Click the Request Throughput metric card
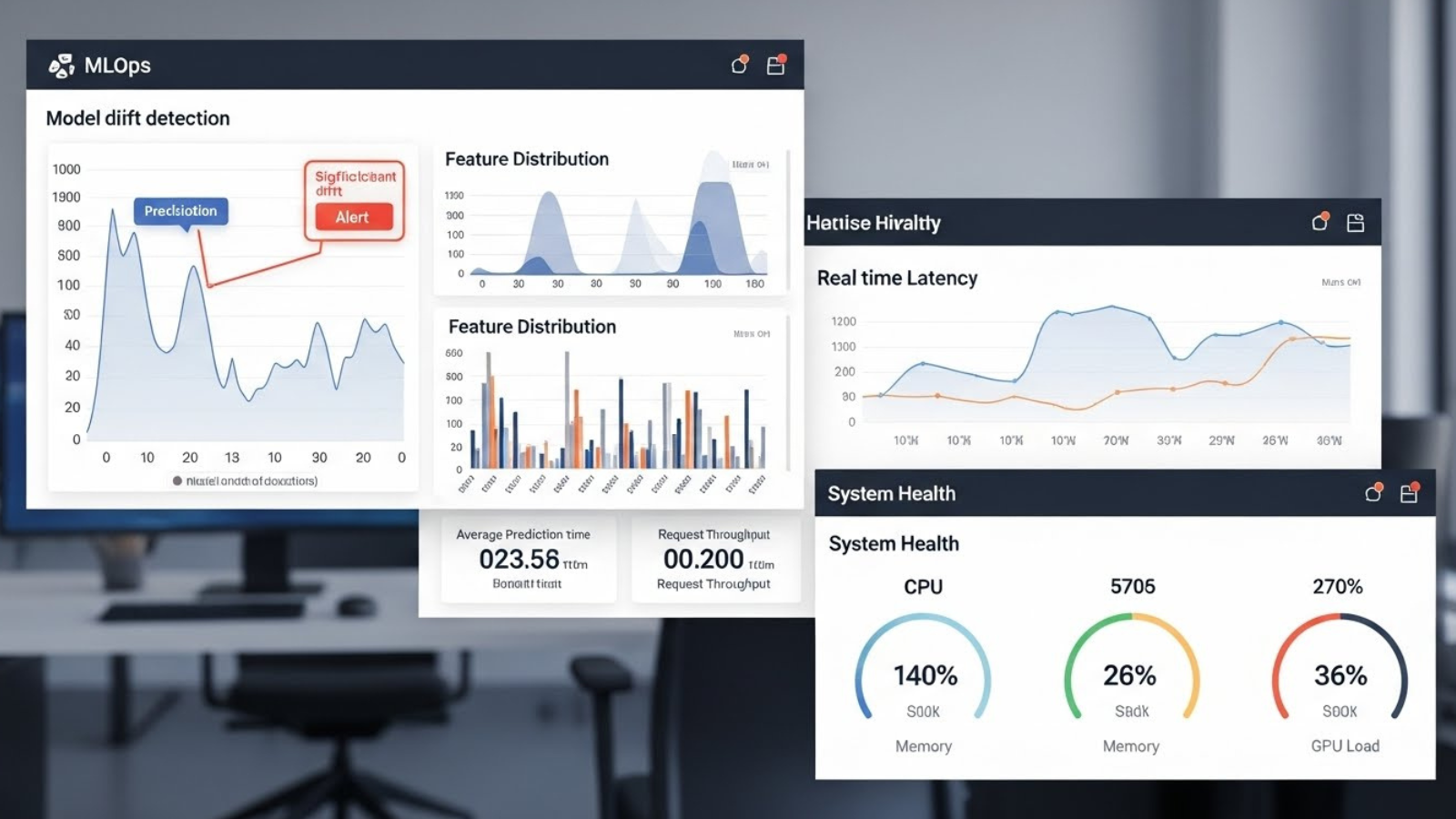 715,558
